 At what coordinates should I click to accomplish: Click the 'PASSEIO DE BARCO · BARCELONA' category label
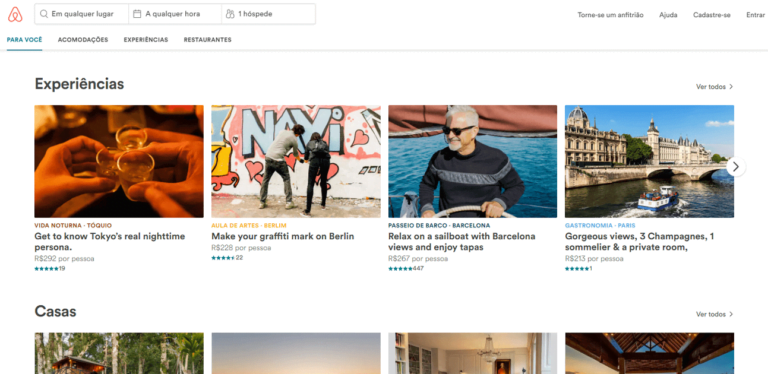(439, 226)
